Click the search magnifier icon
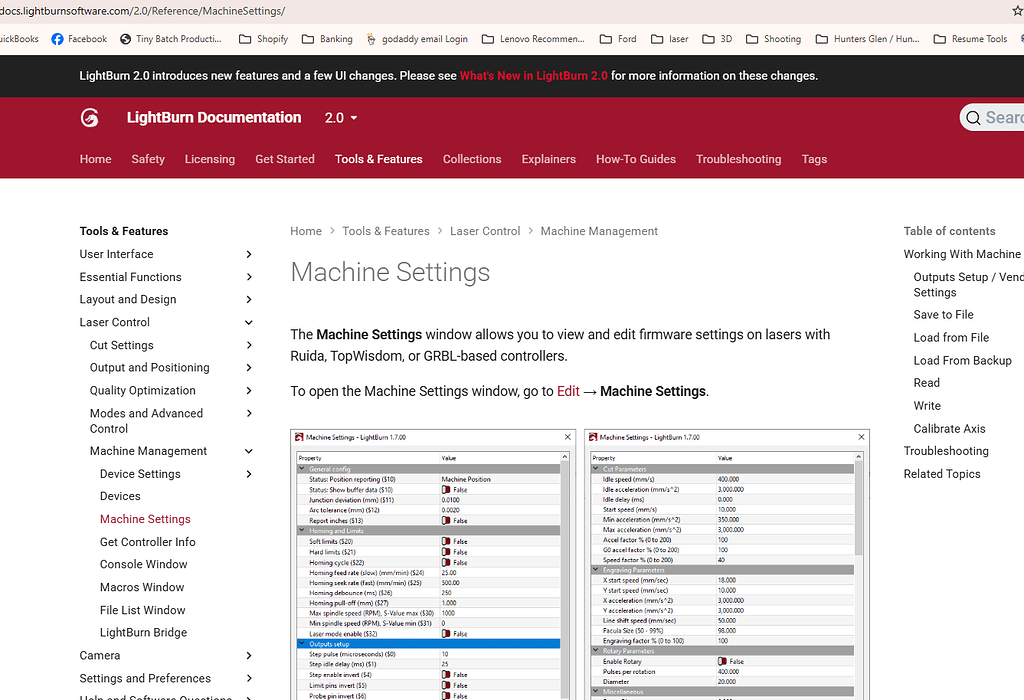The image size is (1024, 700). [x=973, y=118]
